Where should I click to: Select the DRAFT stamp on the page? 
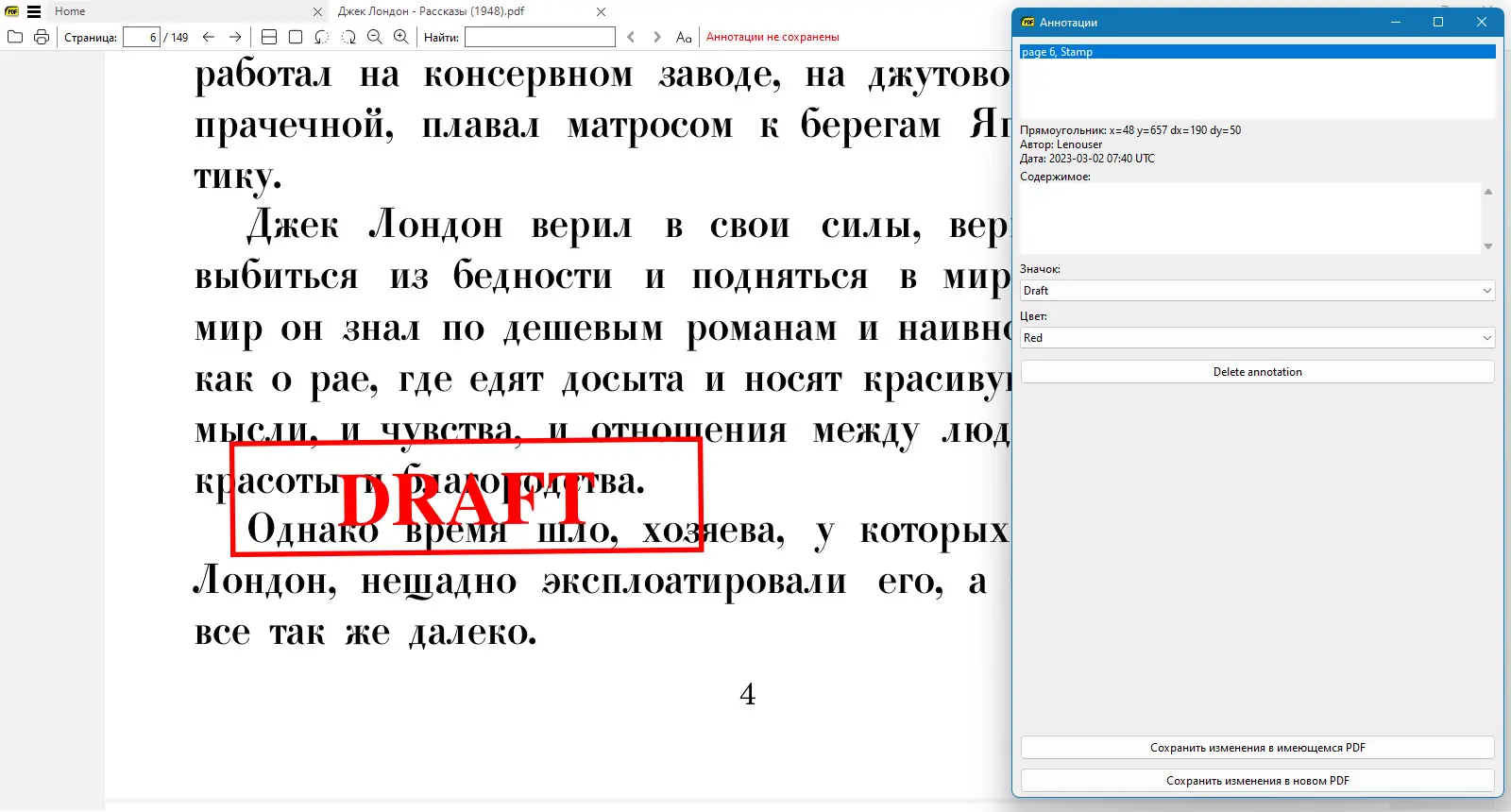(467, 498)
